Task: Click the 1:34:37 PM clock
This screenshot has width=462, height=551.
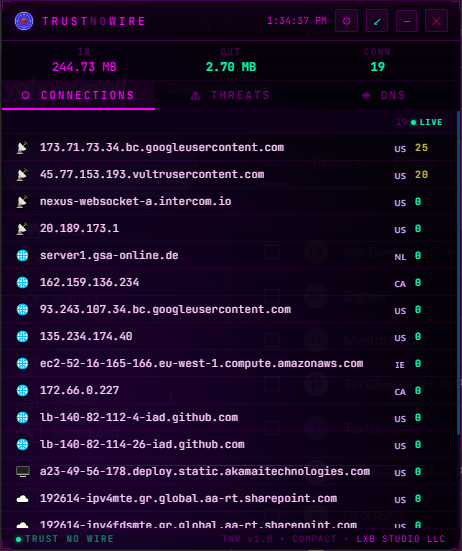Action: (x=297, y=21)
